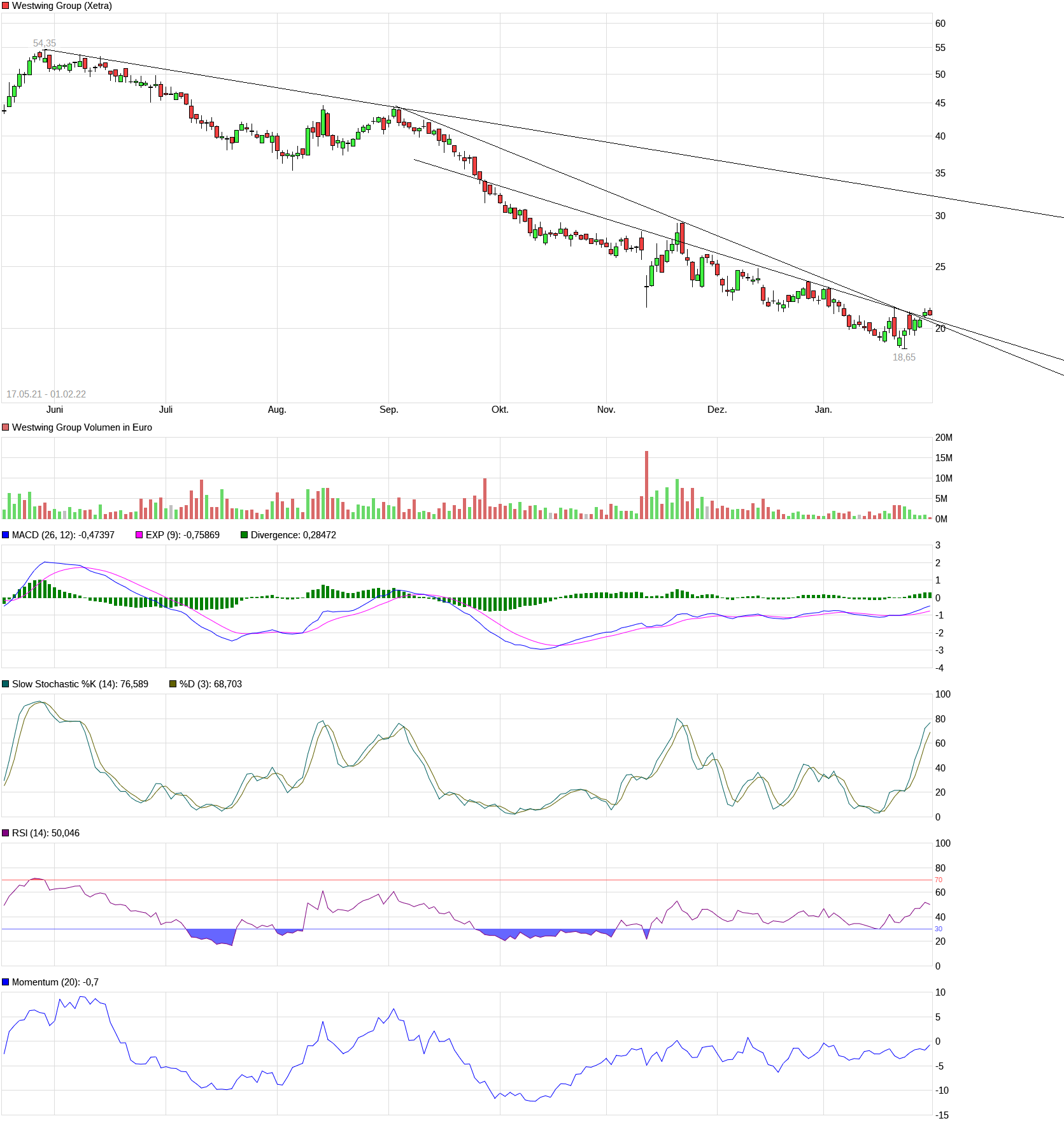Click the blue Momentum (20) legend swatch

pos(6,982)
